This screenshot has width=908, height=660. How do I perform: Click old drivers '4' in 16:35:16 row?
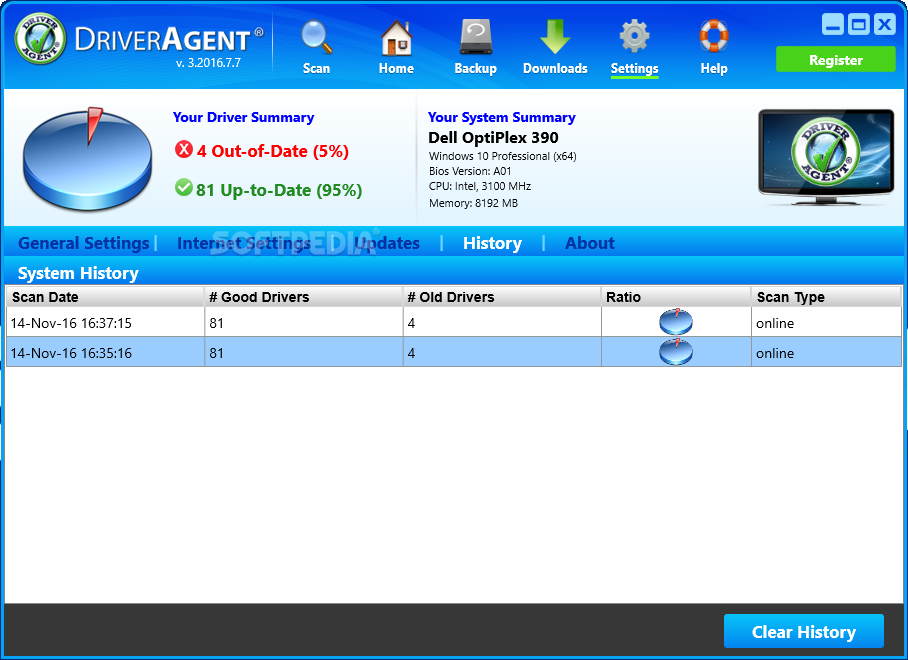(x=411, y=353)
